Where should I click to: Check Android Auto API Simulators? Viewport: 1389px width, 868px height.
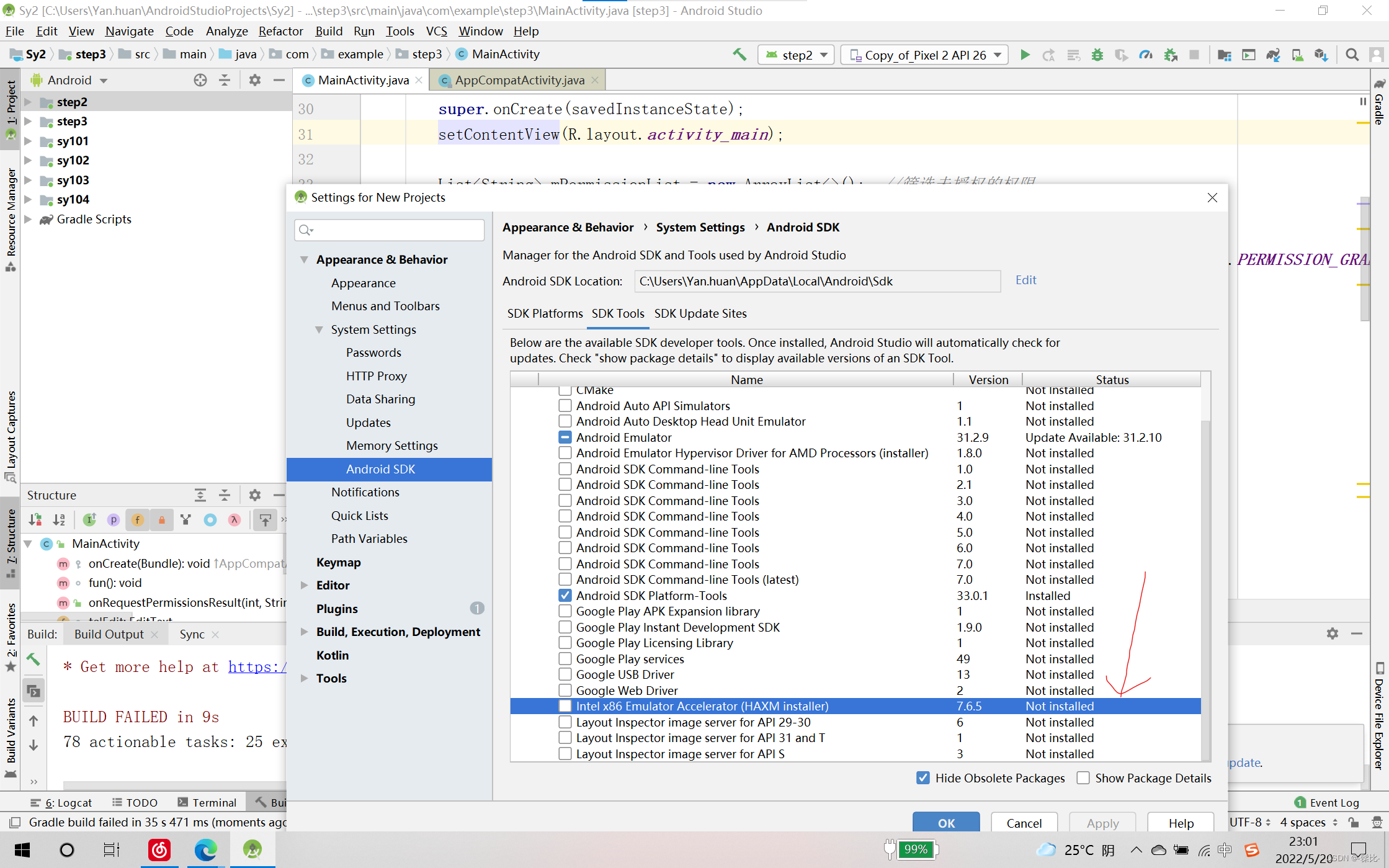coord(565,406)
